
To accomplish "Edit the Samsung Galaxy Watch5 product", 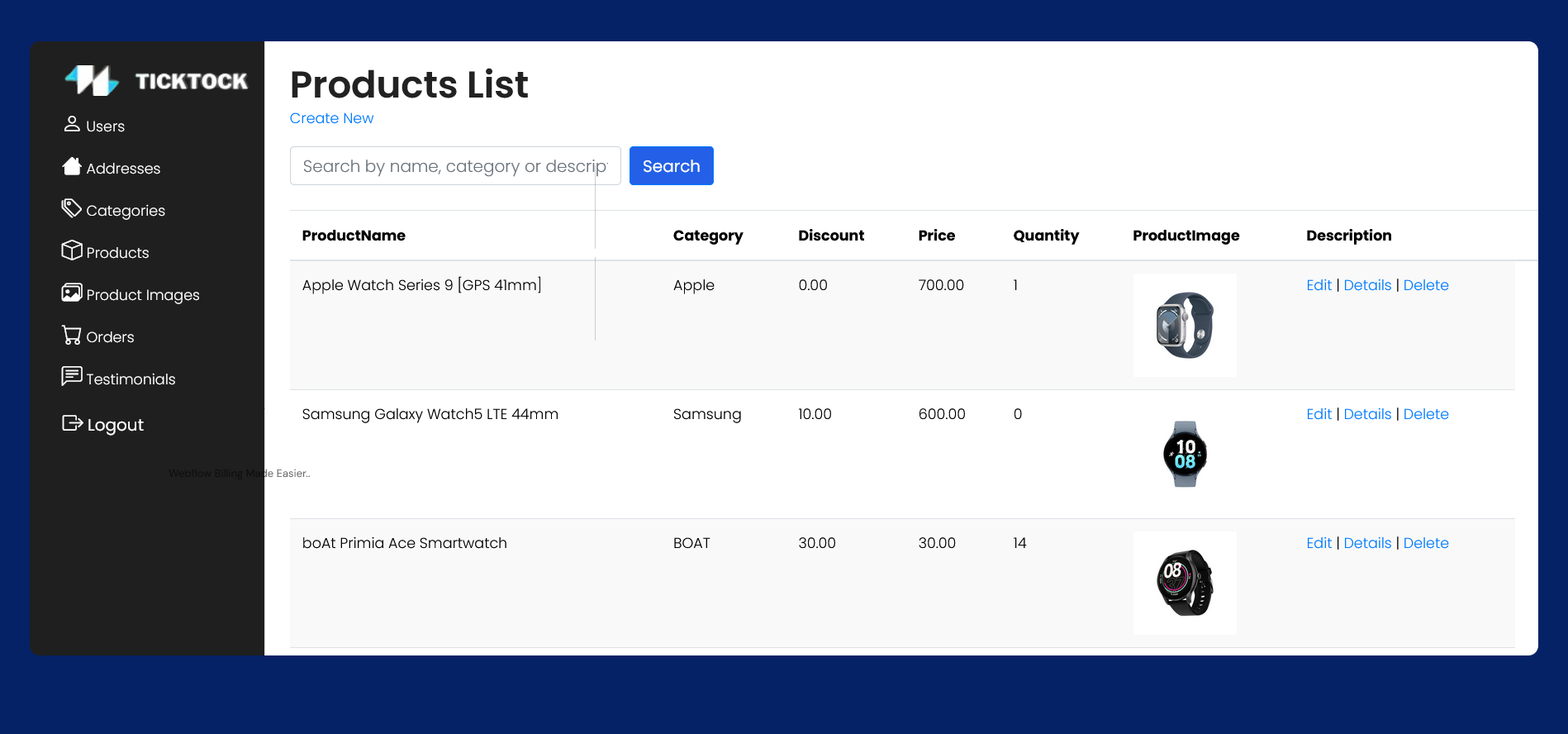I will coord(1319,414).
